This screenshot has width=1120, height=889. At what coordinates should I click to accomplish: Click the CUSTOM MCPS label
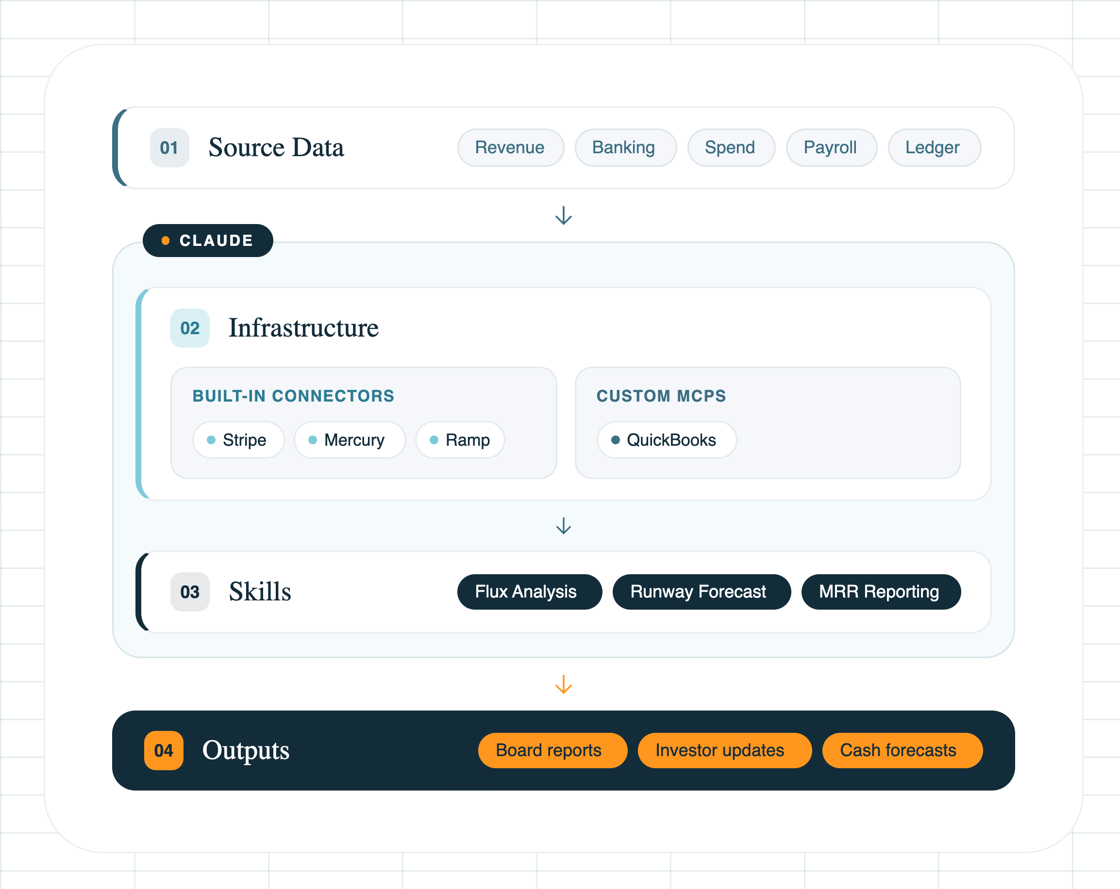[661, 396]
